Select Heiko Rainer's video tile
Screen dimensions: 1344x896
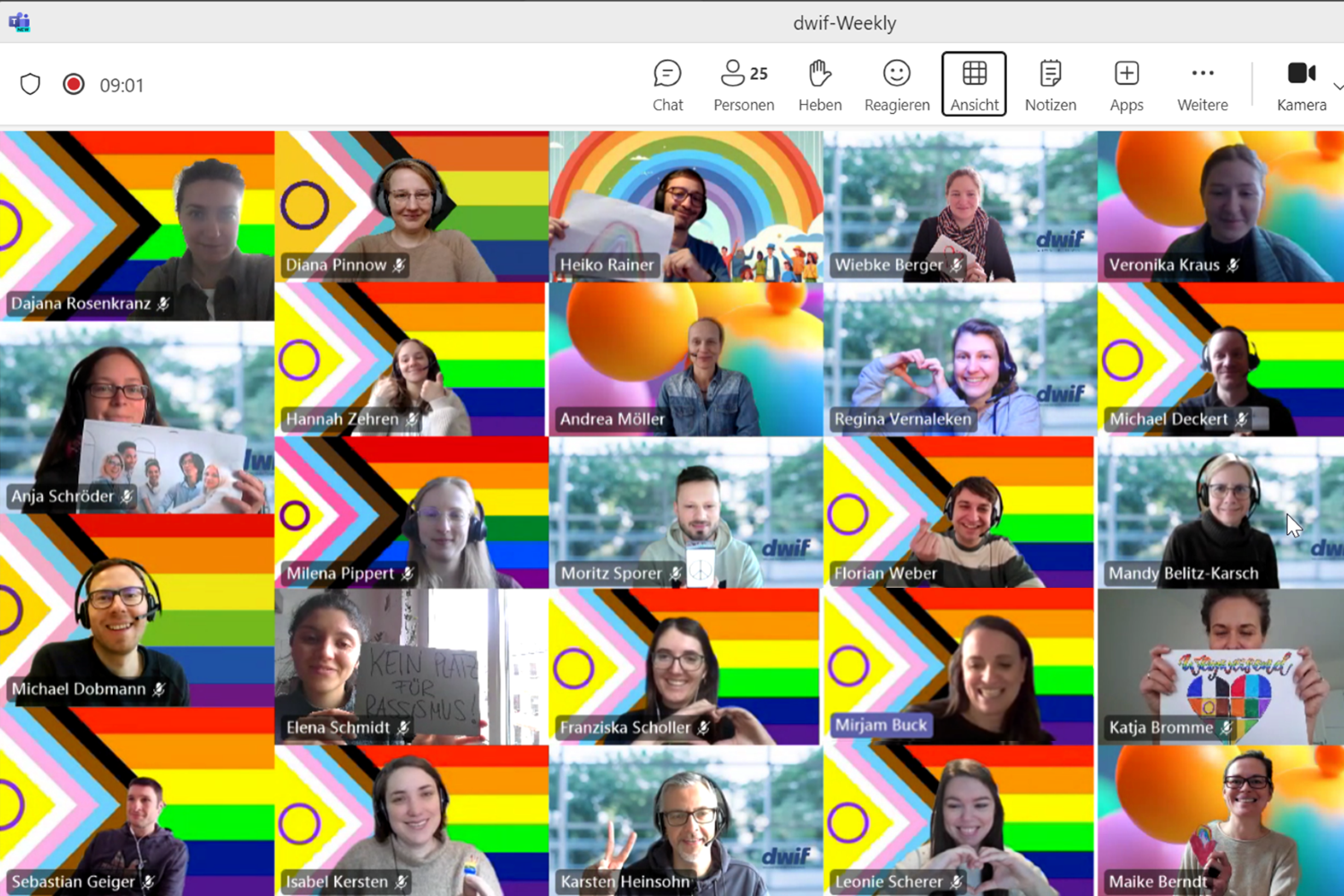[685, 206]
